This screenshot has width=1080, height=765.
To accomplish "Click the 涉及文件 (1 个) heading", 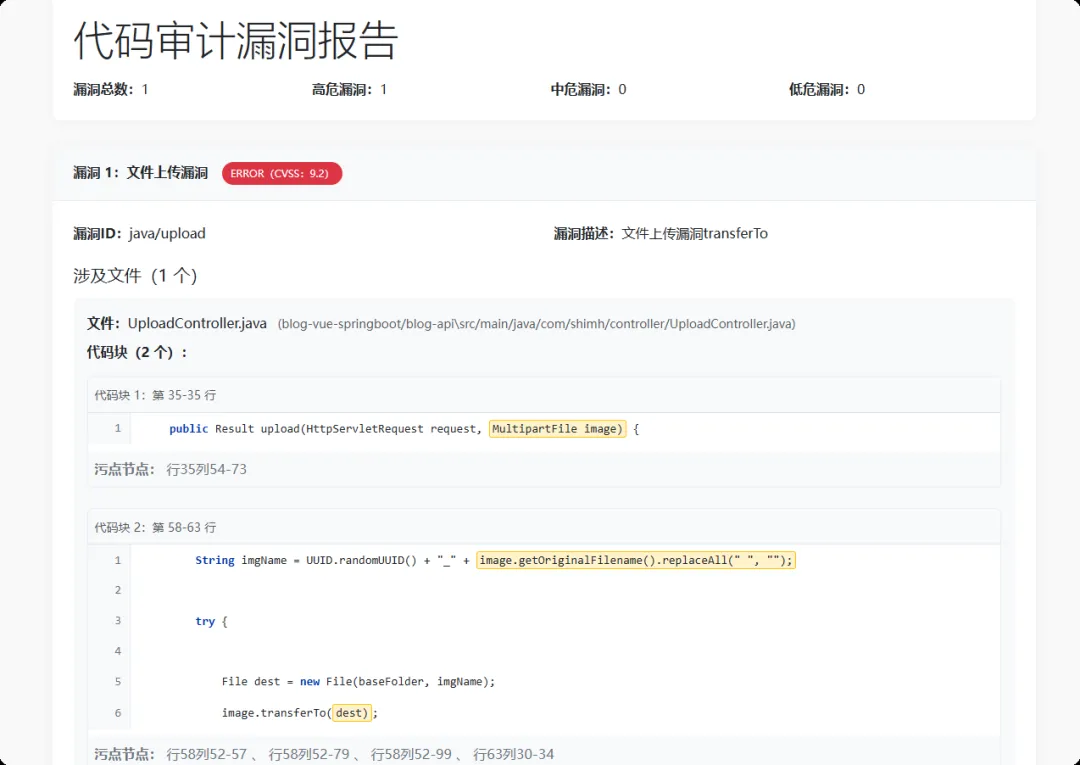I will (135, 276).
